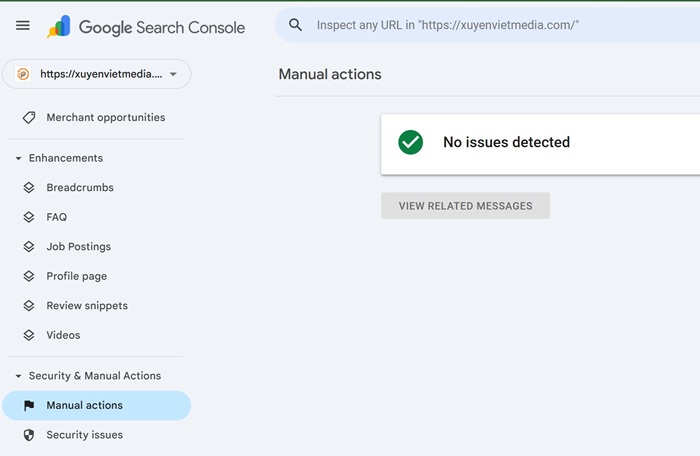This screenshot has width=700, height=456.
Task: Open the FAQ enhancement report
Action: click(96, 217)
